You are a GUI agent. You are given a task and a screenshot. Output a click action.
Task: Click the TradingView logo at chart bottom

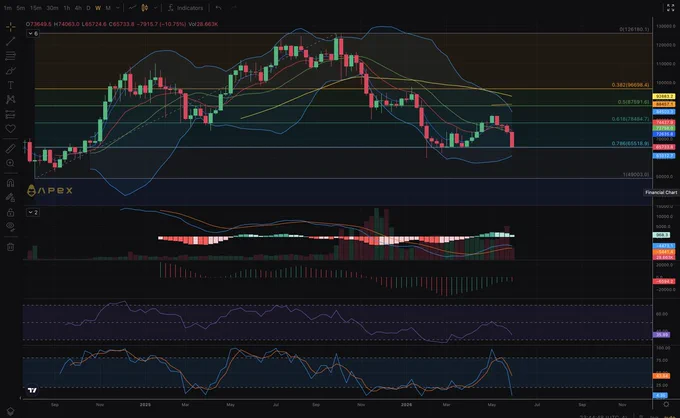(x=32, y=390)
